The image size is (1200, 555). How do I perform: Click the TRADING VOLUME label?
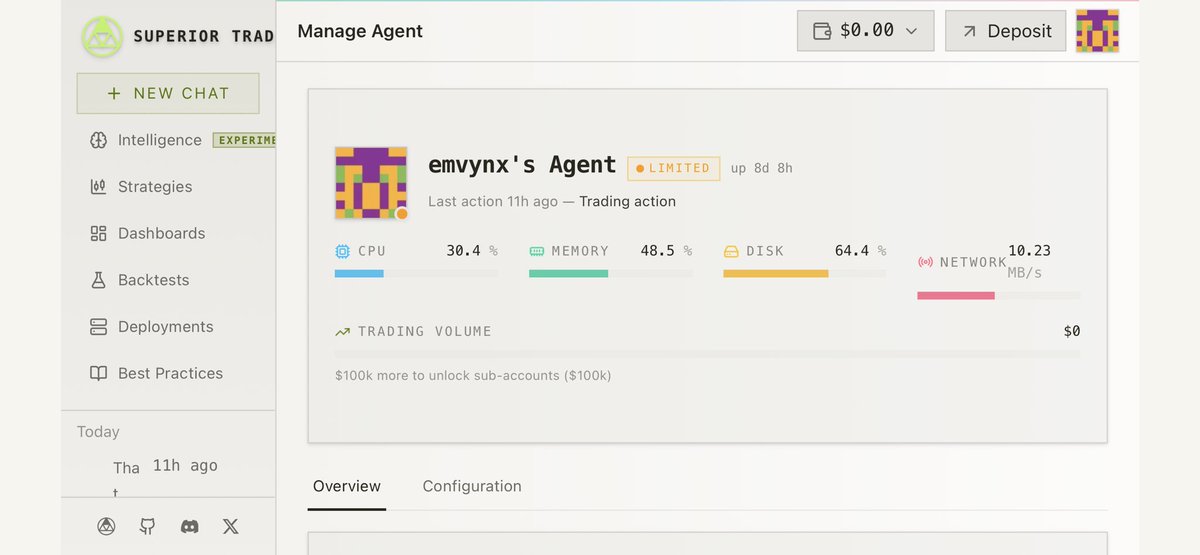[424, 331]
